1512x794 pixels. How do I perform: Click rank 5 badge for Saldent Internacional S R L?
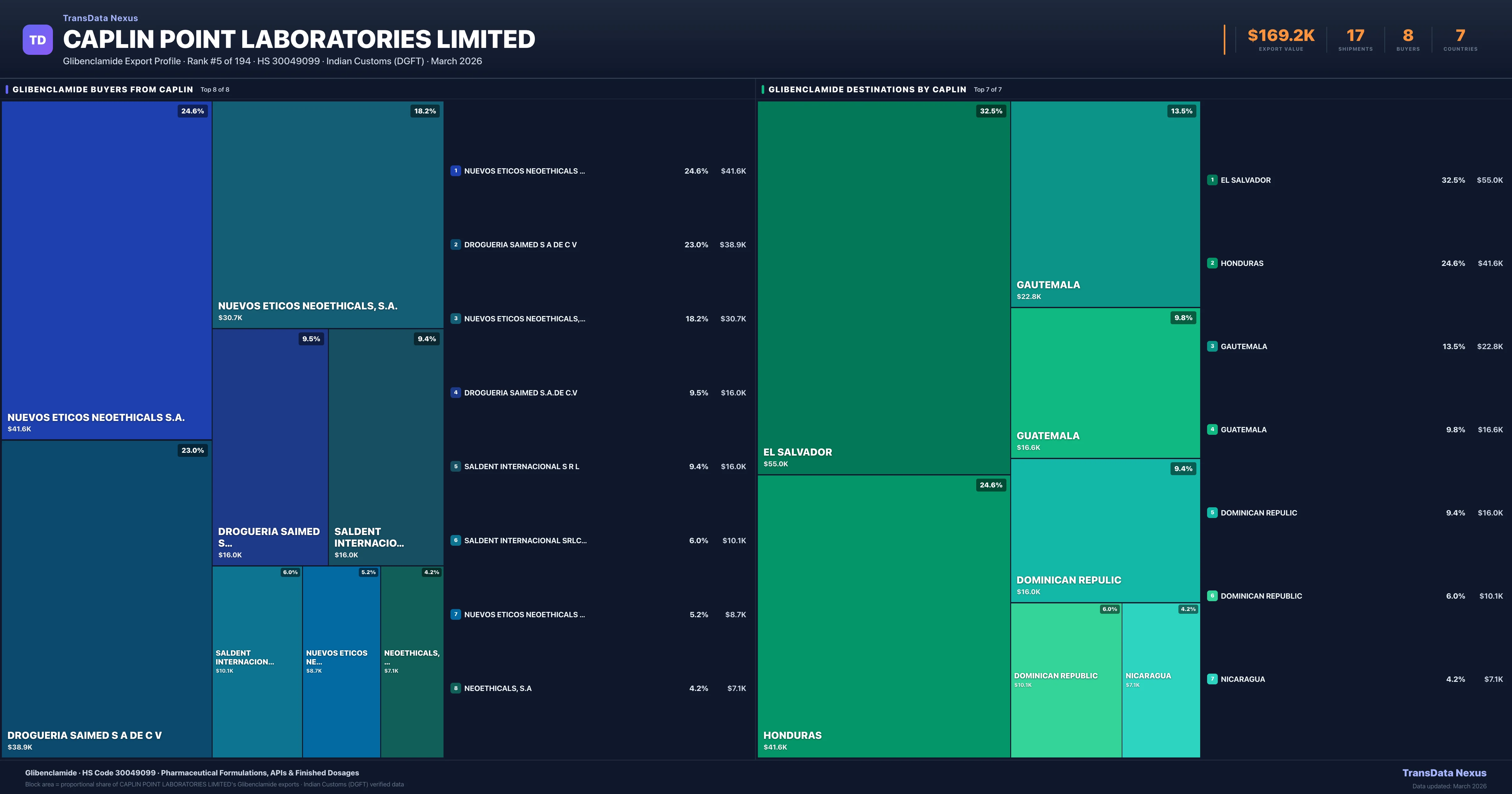[x=455, y=467]
